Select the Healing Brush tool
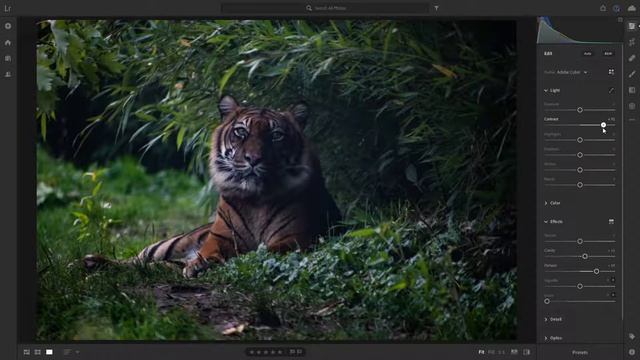The image size is (640, 360). (632, 58)
